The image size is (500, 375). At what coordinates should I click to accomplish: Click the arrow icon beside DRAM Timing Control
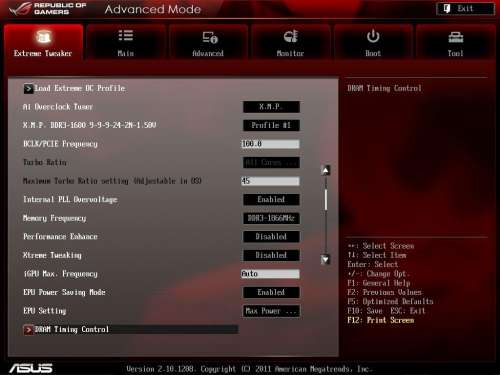tap(28, 330)
